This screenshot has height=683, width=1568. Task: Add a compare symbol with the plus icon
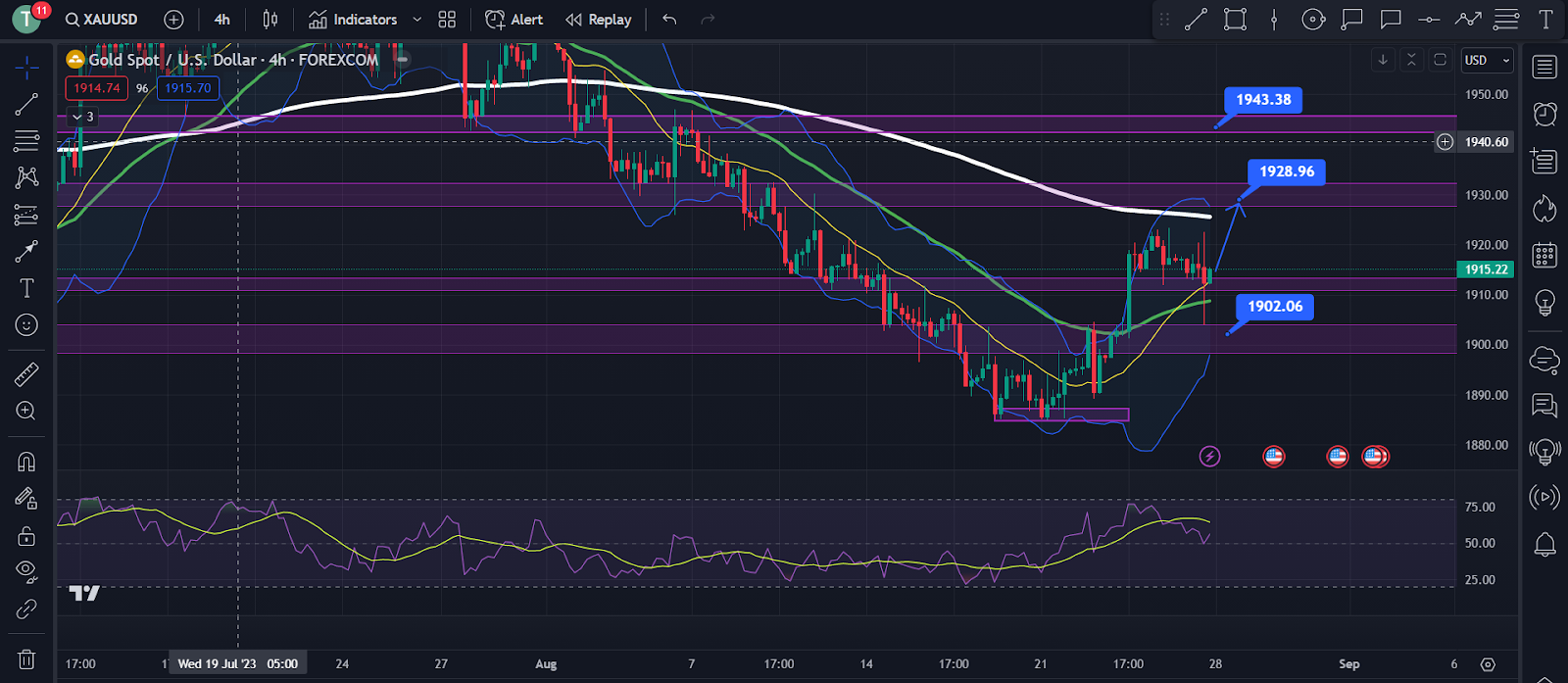[x=173, y=20]
